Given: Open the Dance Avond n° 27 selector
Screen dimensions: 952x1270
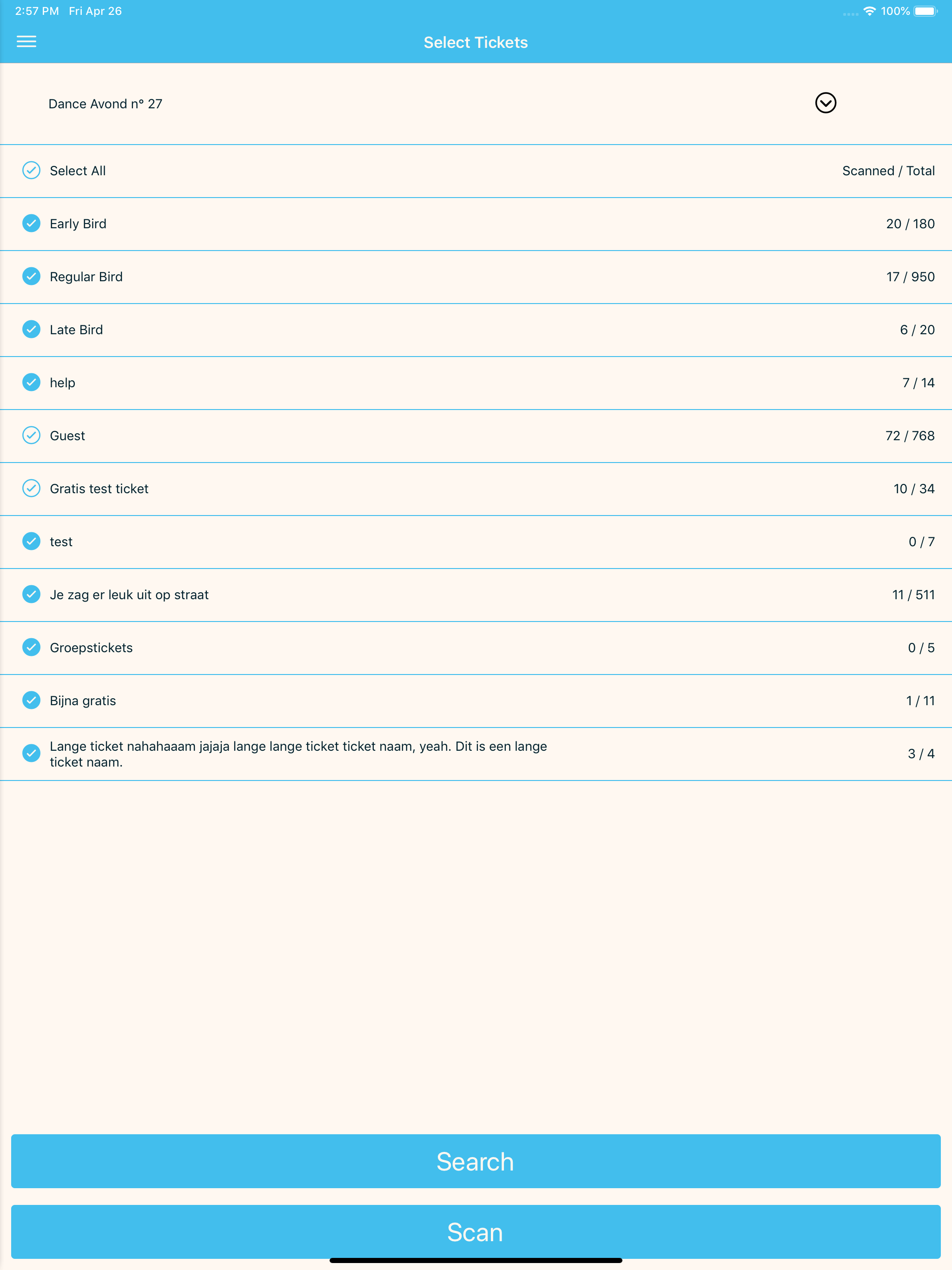Looking at the screenshot, I should click(x=476, y=104).
